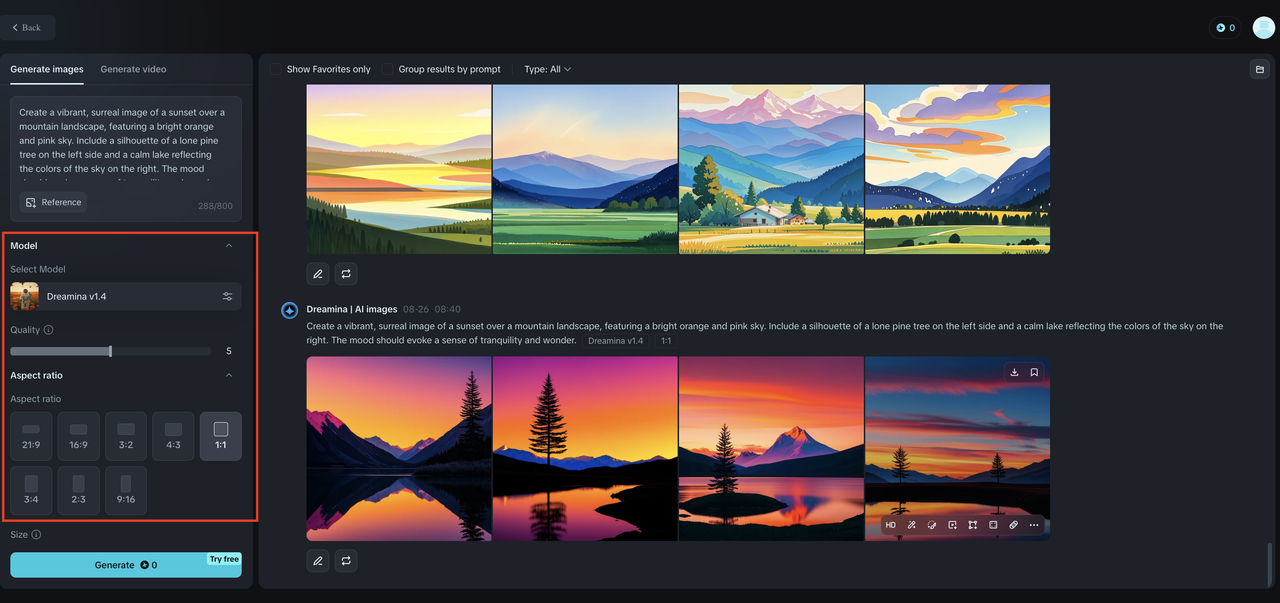1280x603 pixels.
Task: Select the remove/crop frame icon
Action: [x=993, y=525]
